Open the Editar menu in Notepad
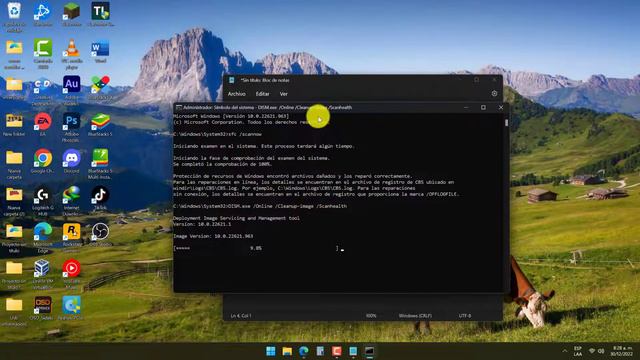Viewport: 640px width, 360px height. pos(262,94)
